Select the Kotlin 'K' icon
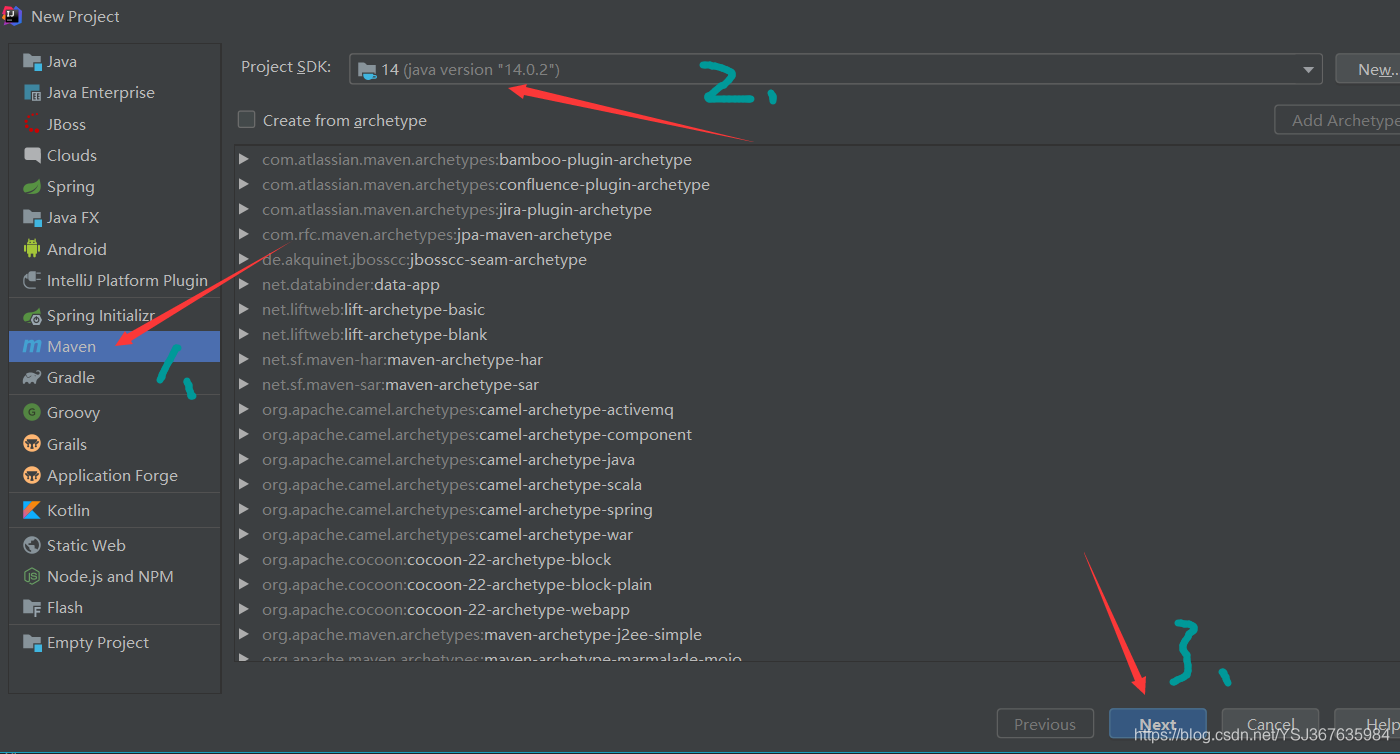The height and width of the screenshot is (754, 1400). coord(31,510)
